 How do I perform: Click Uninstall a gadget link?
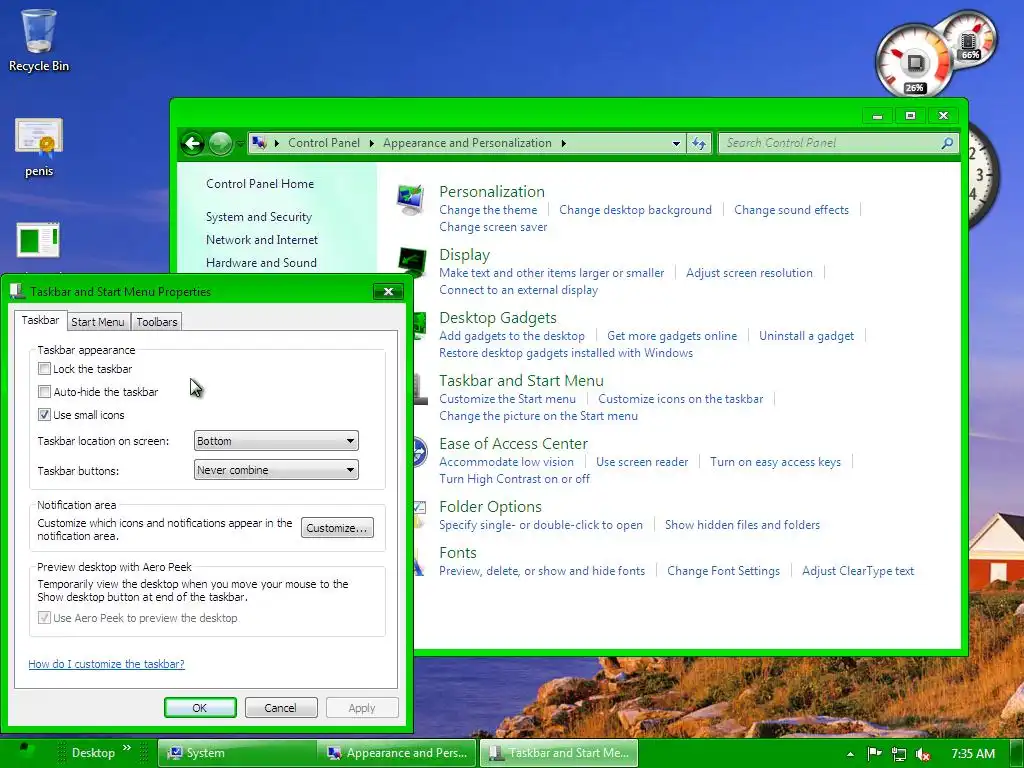tap(807, 336)
